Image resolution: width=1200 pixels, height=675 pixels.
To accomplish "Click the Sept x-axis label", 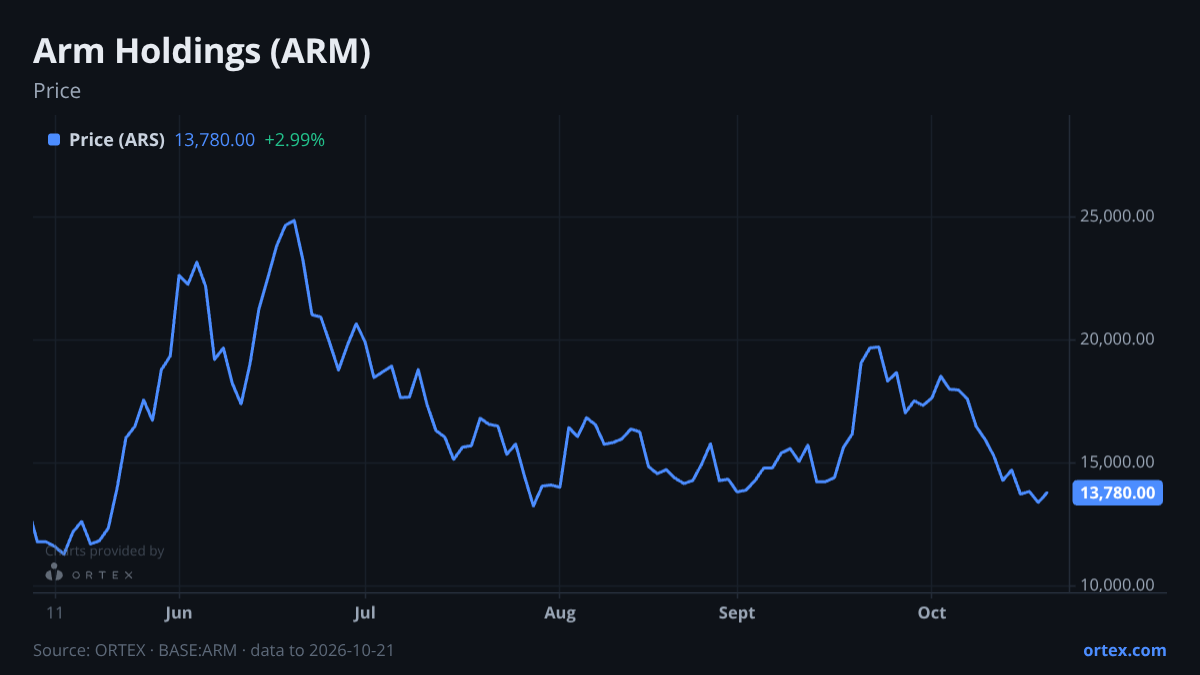I will [737, 613].
